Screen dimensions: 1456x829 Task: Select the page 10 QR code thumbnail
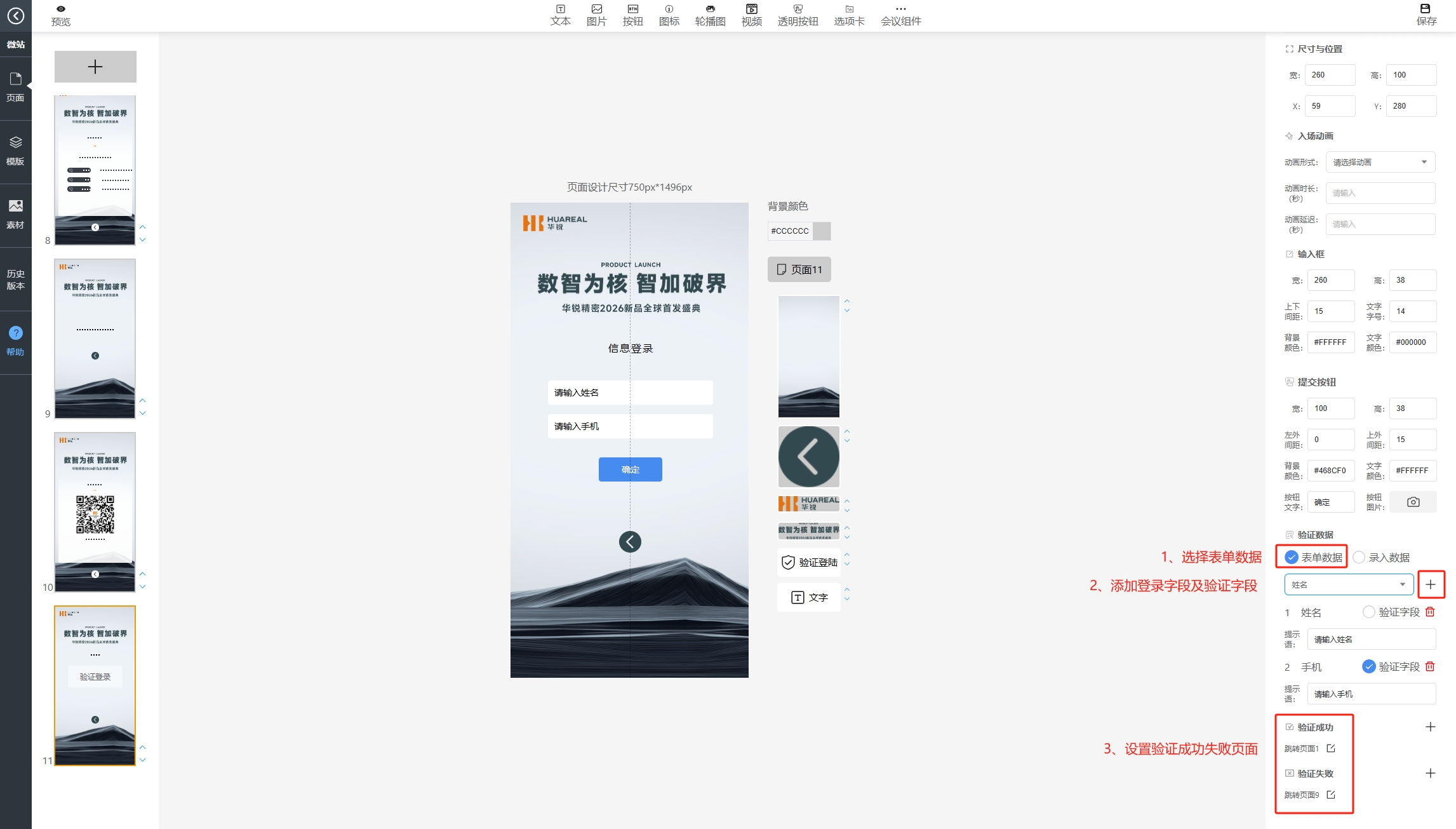pos(95,512)
